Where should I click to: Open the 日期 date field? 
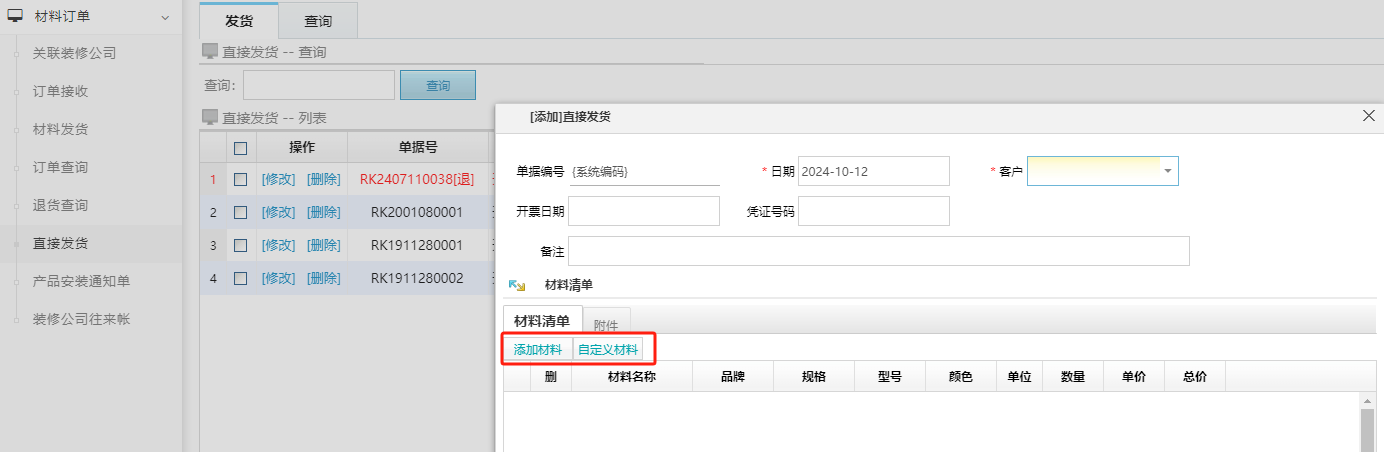click(x=873, y=171)
